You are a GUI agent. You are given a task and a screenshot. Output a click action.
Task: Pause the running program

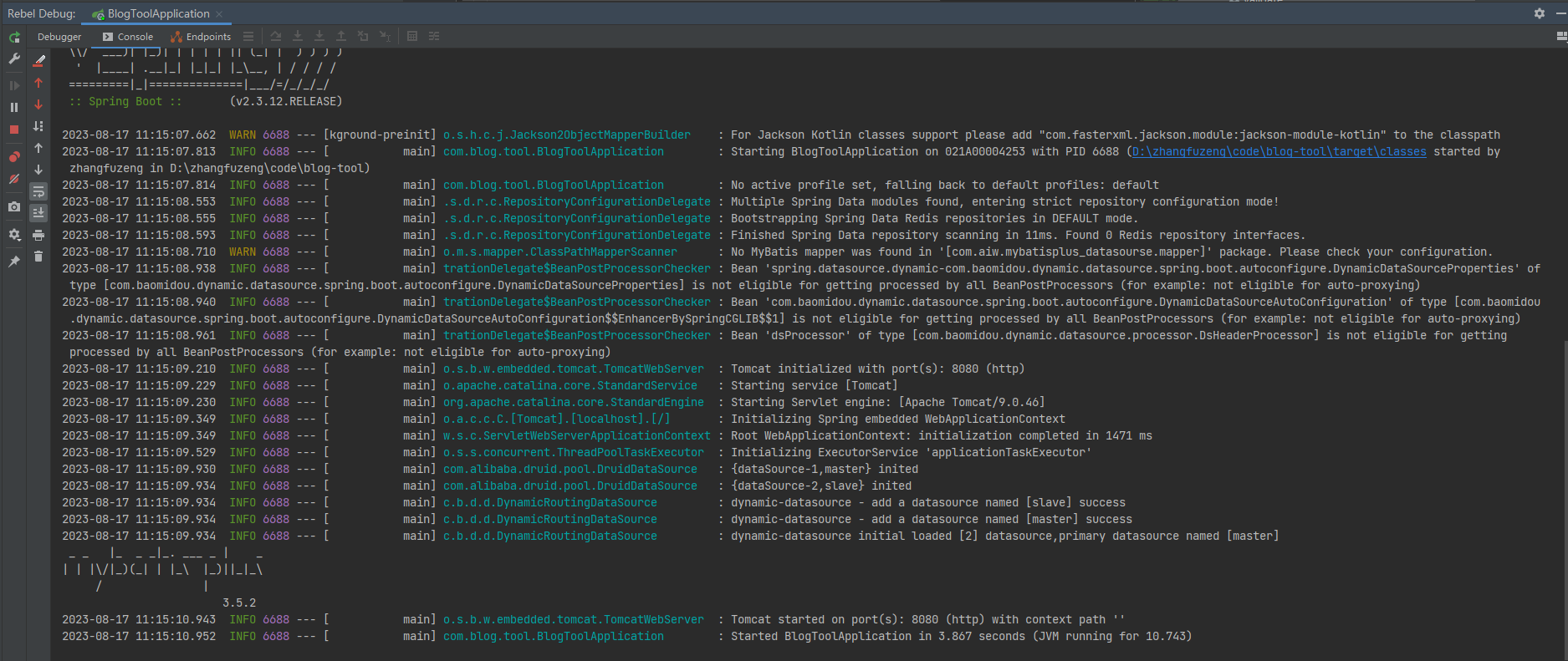pyautogui.click(x=14, y=107)
